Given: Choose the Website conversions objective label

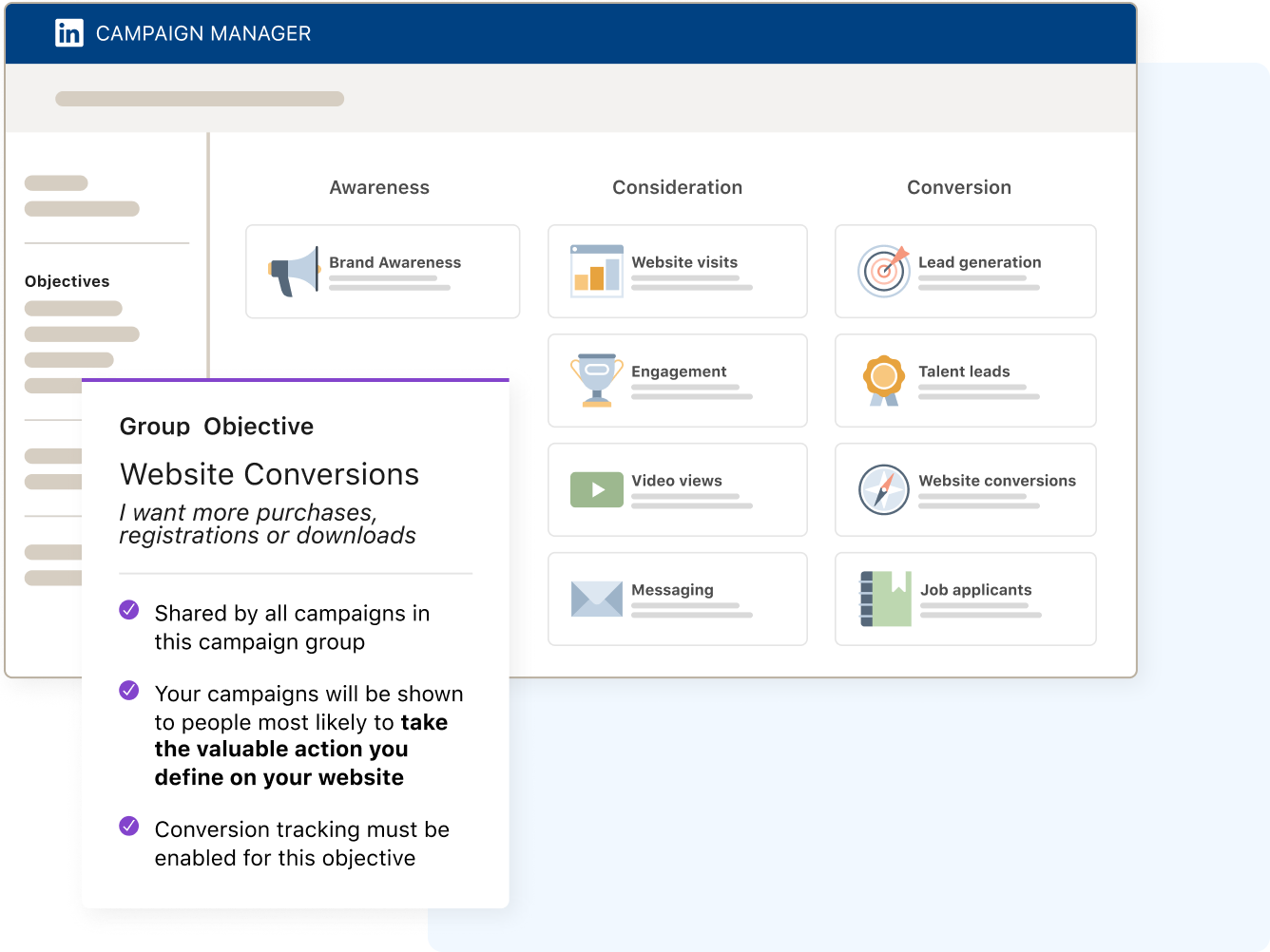Looking at the screenshot, I should pyautogui.click(x=996, y=481).
